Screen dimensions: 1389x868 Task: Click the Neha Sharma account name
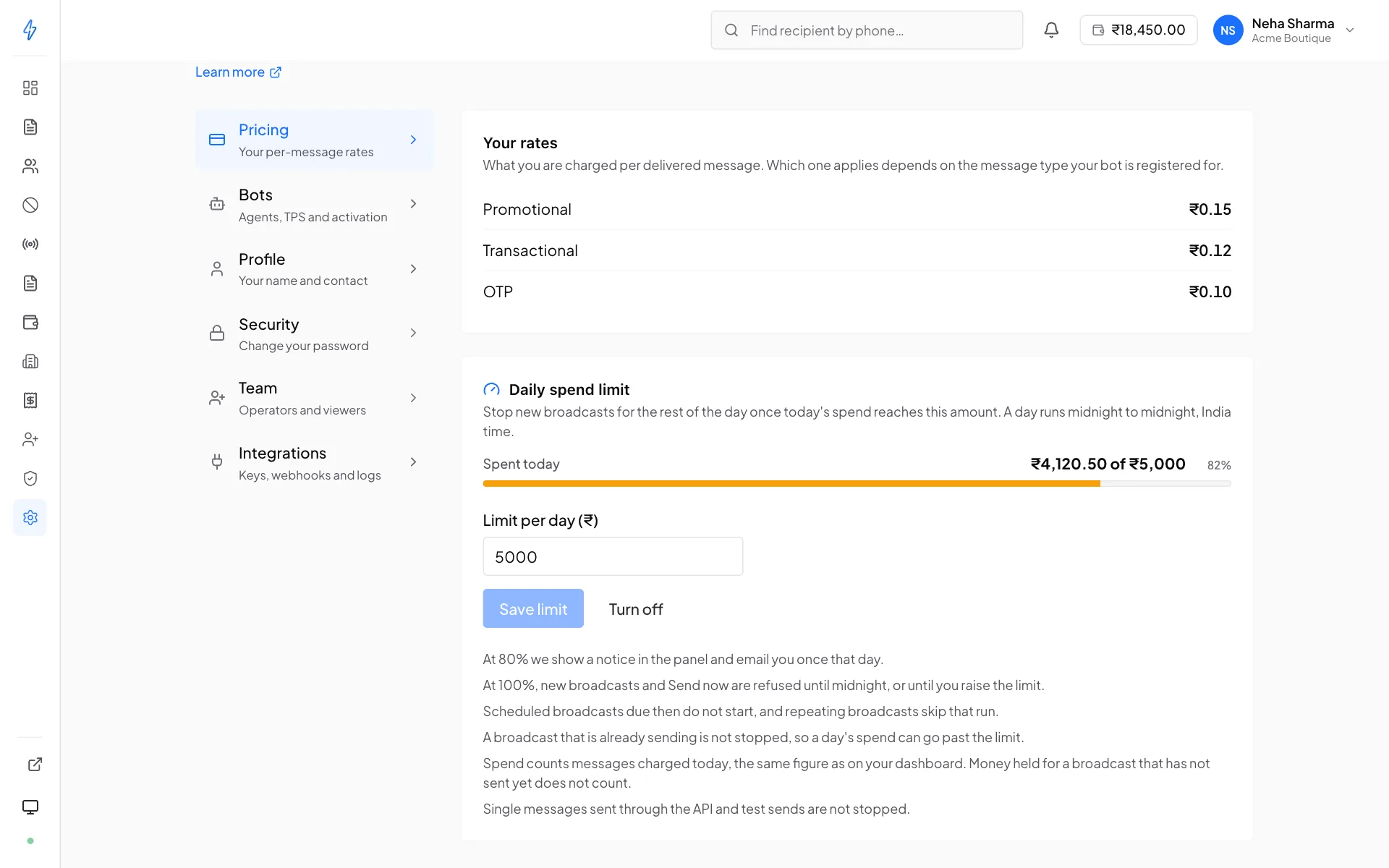click(1293, 24)
